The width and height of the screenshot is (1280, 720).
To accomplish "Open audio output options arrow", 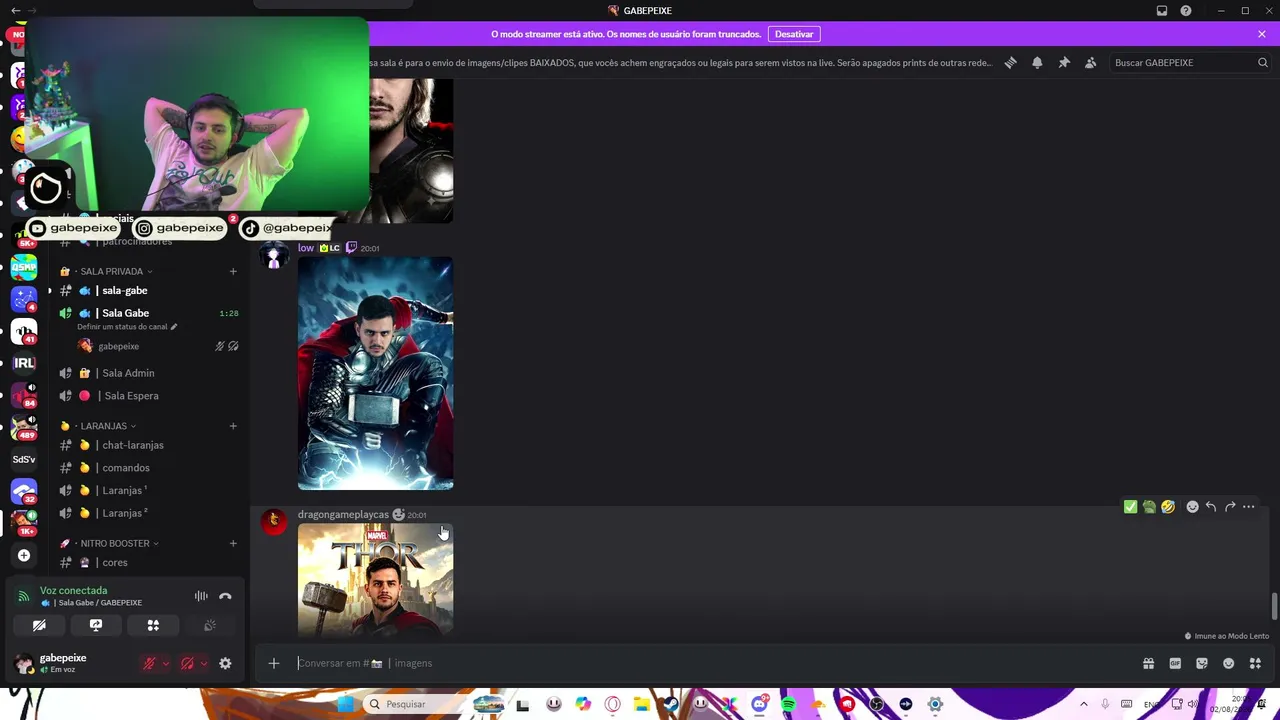I will [203, 663].
